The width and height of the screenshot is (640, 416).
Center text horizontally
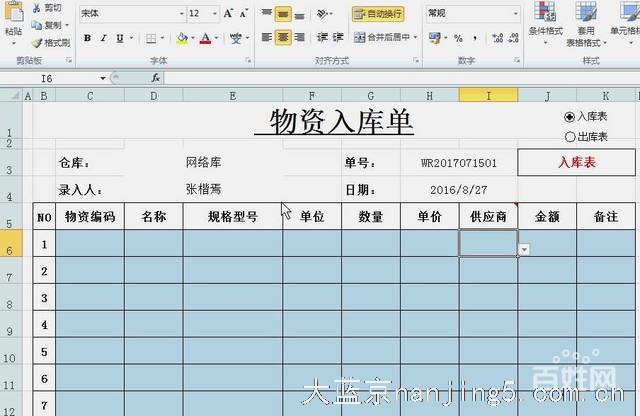[283, 38]
